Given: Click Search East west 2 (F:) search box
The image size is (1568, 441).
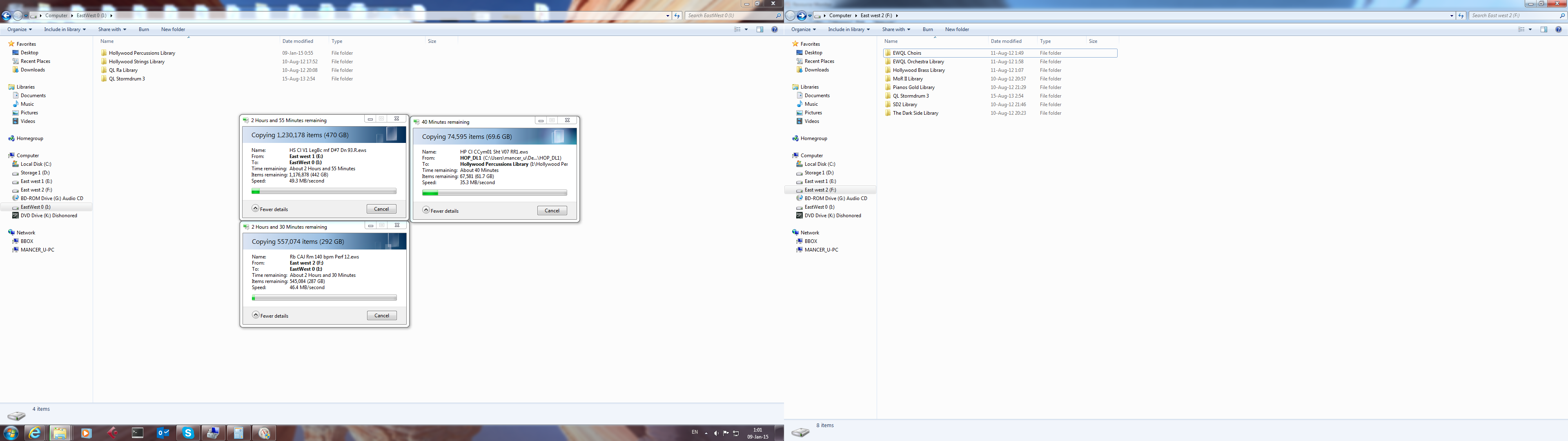Looking at the screenshot, I should pos(1517,16).
